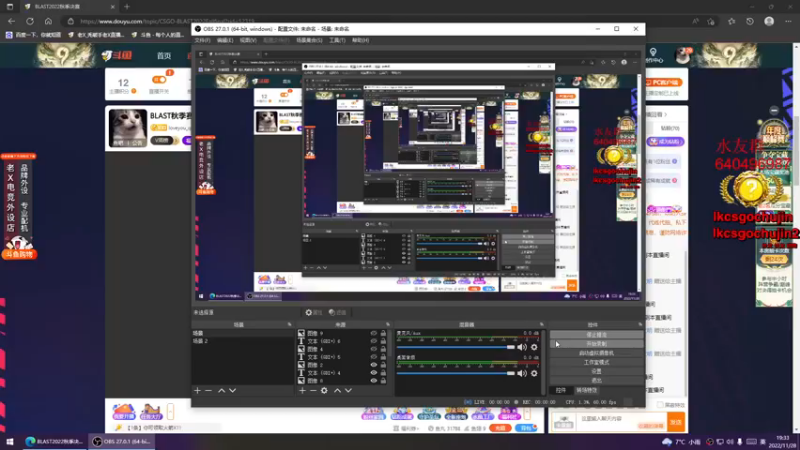Image resolution: width=800 pixels, height=450 pixels.
Task: Toggle lock on 图像 6 source
Action: pos(383,381)
